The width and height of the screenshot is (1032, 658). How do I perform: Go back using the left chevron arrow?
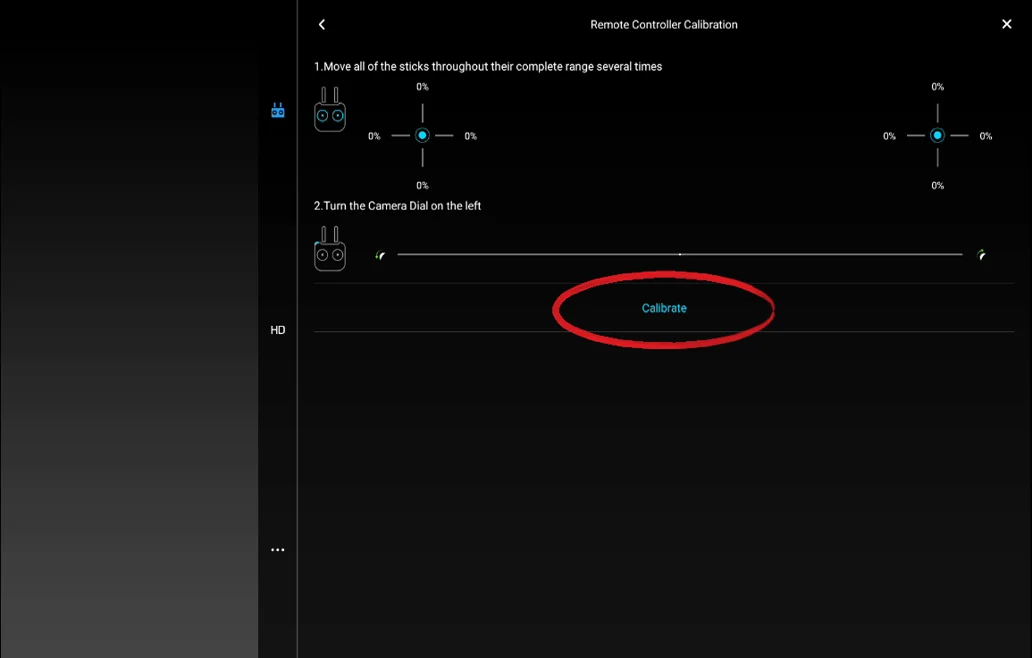coord(322,24)
